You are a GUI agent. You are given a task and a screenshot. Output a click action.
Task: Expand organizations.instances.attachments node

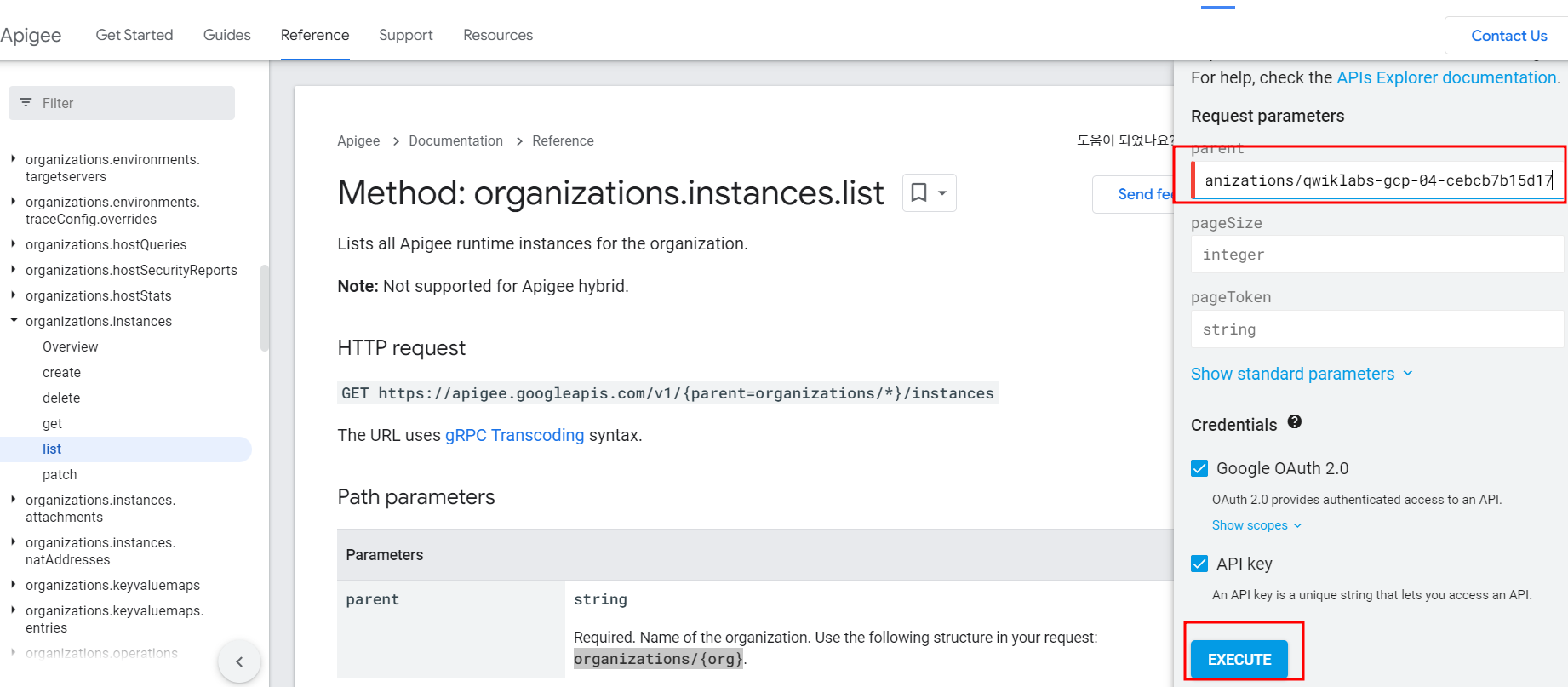coord(13,499)
